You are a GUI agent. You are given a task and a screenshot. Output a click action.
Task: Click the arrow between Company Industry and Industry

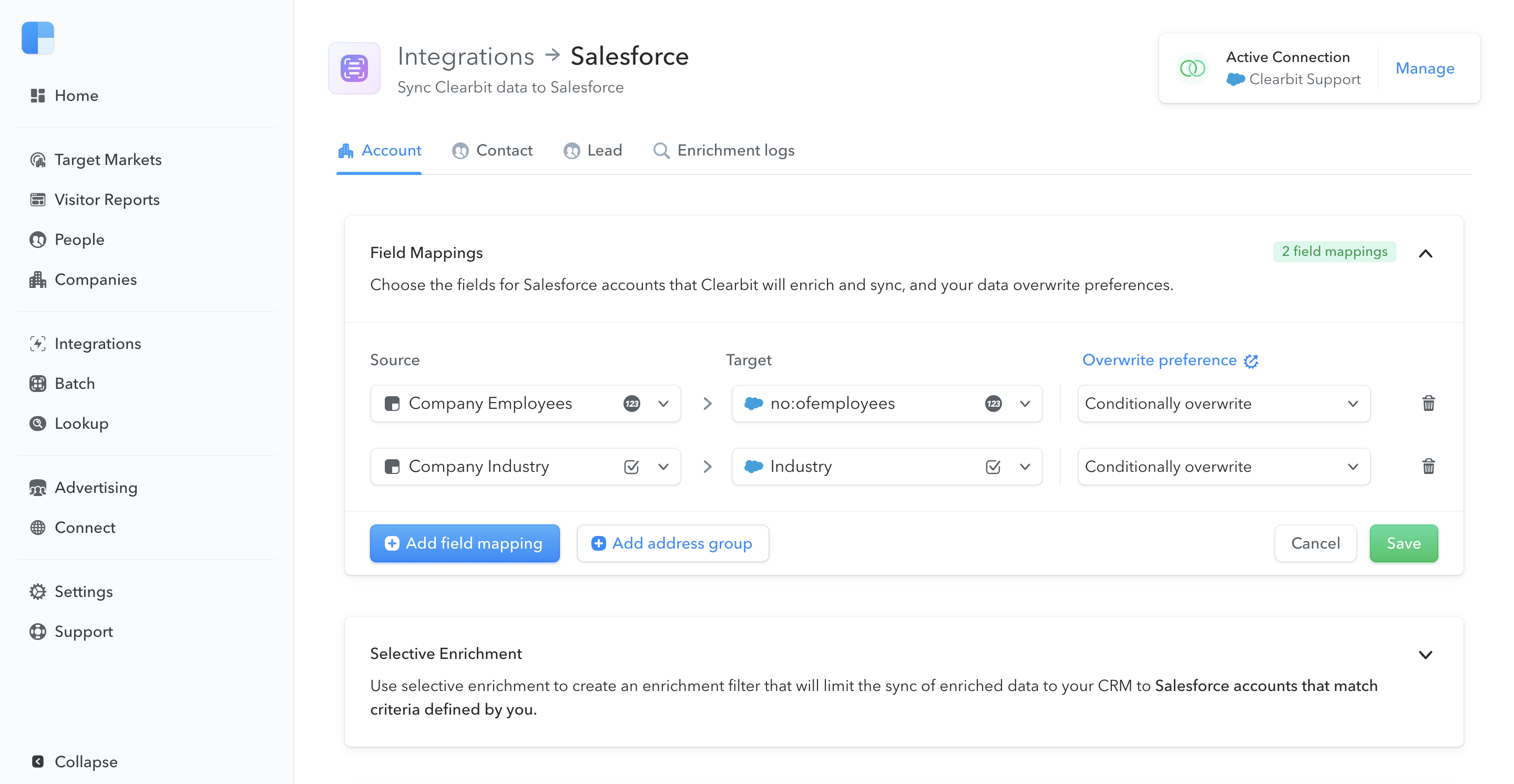pyautogui.click(x=707, y=466)
